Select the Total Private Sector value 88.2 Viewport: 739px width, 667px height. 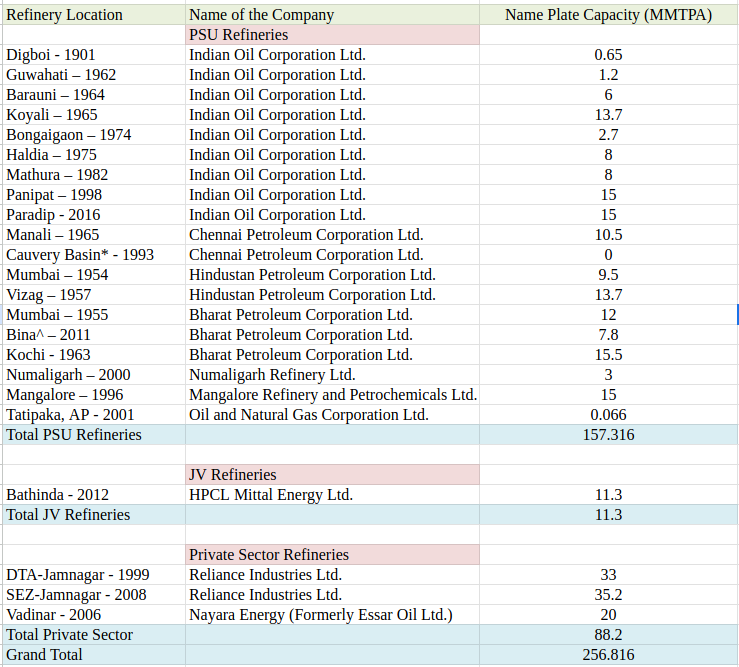(x=609, y=635)
